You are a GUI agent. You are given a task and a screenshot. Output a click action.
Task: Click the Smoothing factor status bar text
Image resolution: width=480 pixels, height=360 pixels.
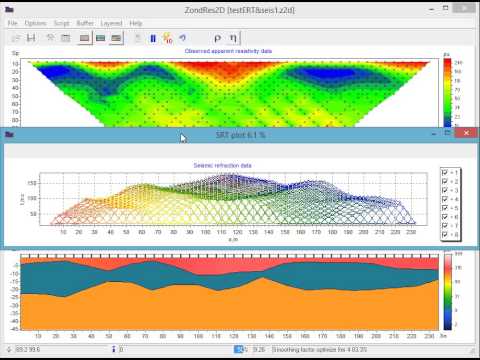coord(319,349)
